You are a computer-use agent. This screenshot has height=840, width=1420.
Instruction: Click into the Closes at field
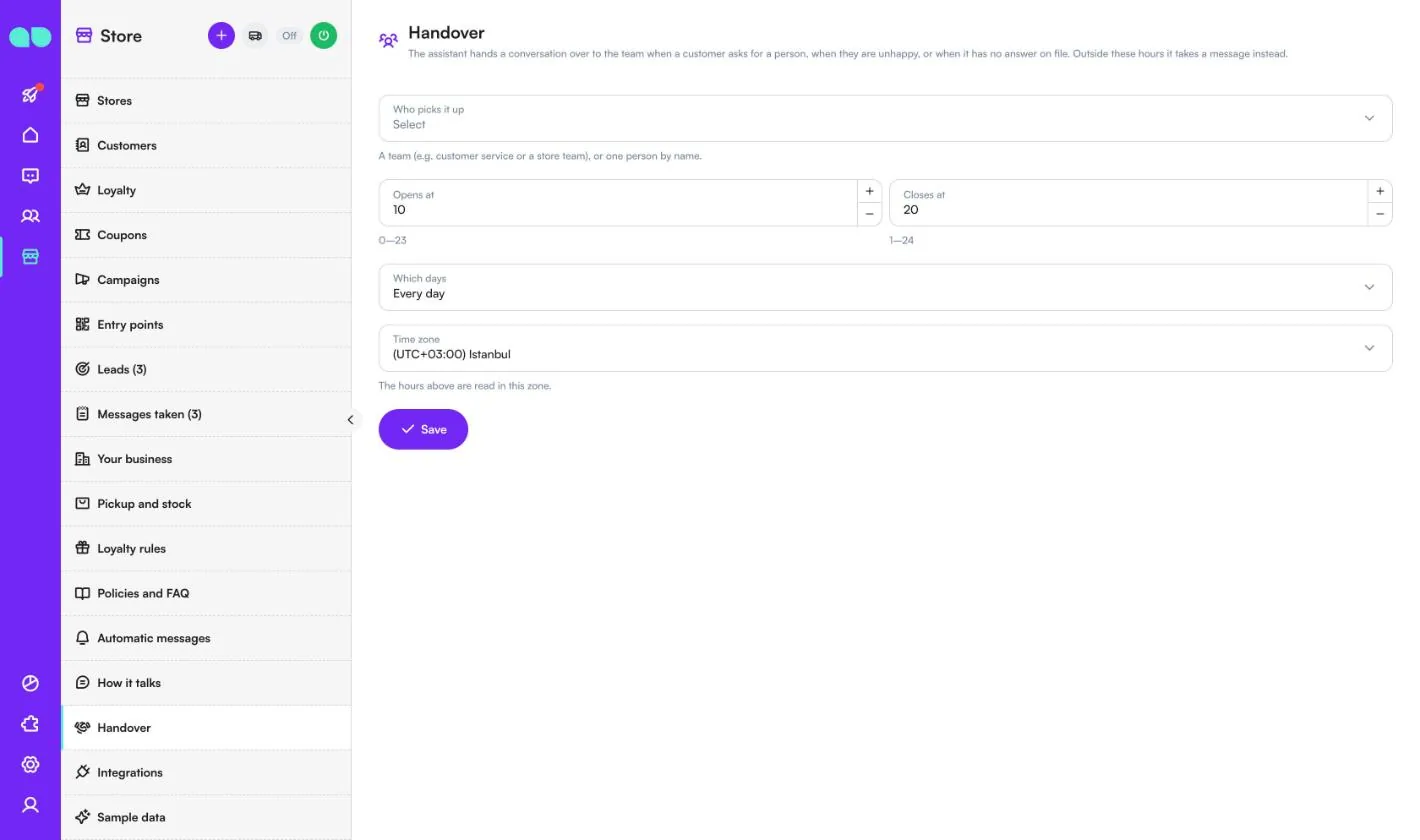point(1129,203)
